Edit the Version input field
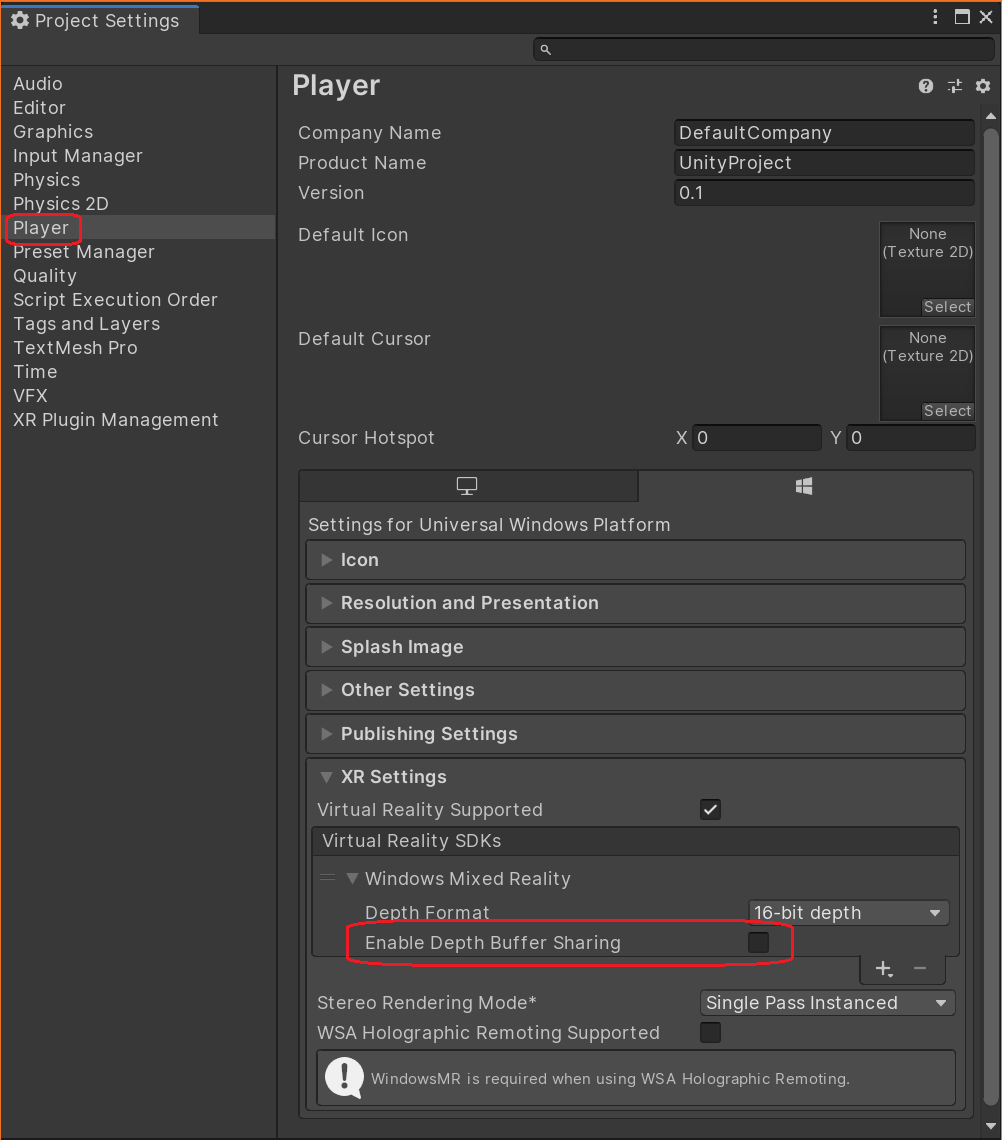The width and height of the screenshot is (1002, 1140). [x=824, y=193]
